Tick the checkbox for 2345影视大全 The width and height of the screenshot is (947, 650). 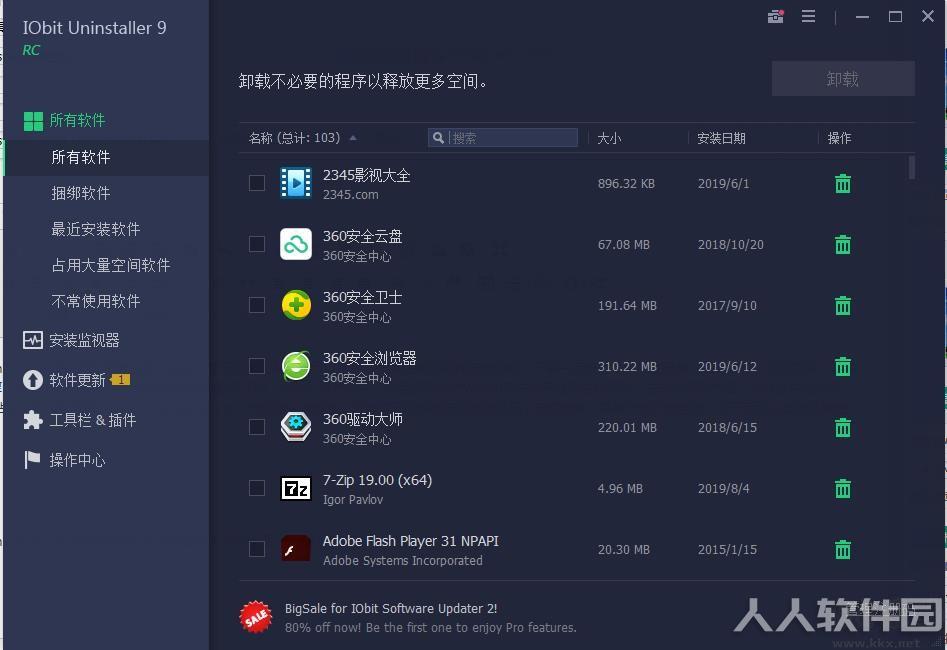[x=257, y=183]
